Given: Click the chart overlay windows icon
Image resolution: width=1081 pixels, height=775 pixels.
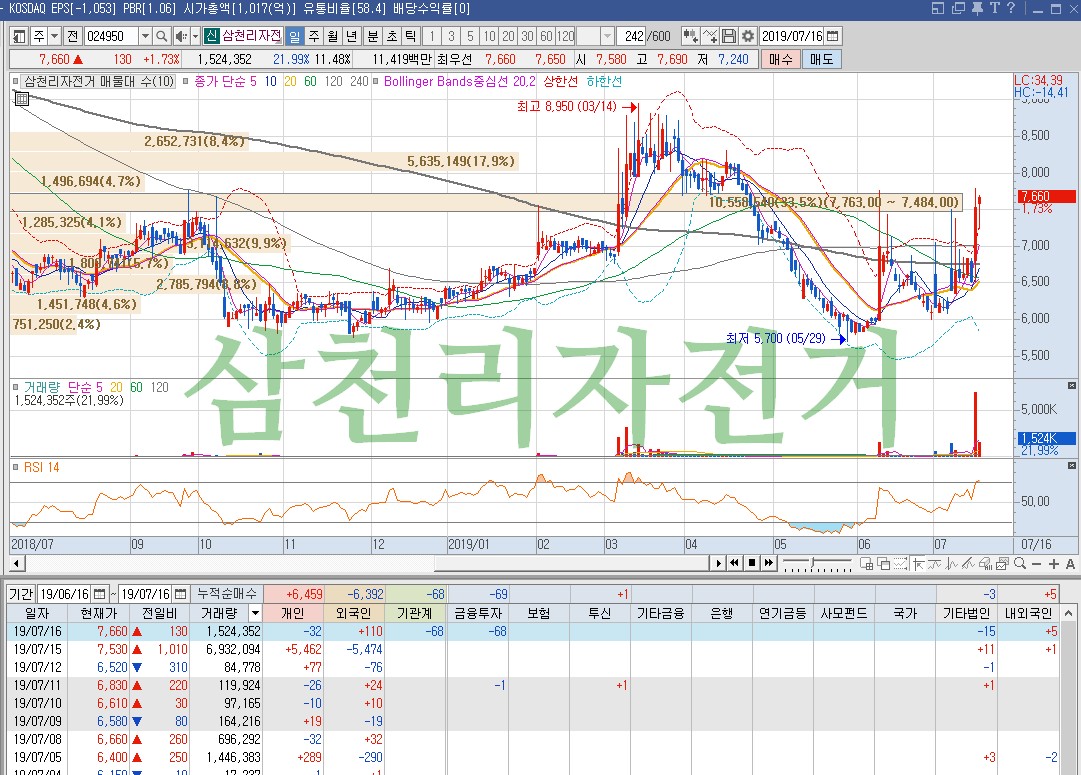Looking at the screenshot, I should pos(883,563).
